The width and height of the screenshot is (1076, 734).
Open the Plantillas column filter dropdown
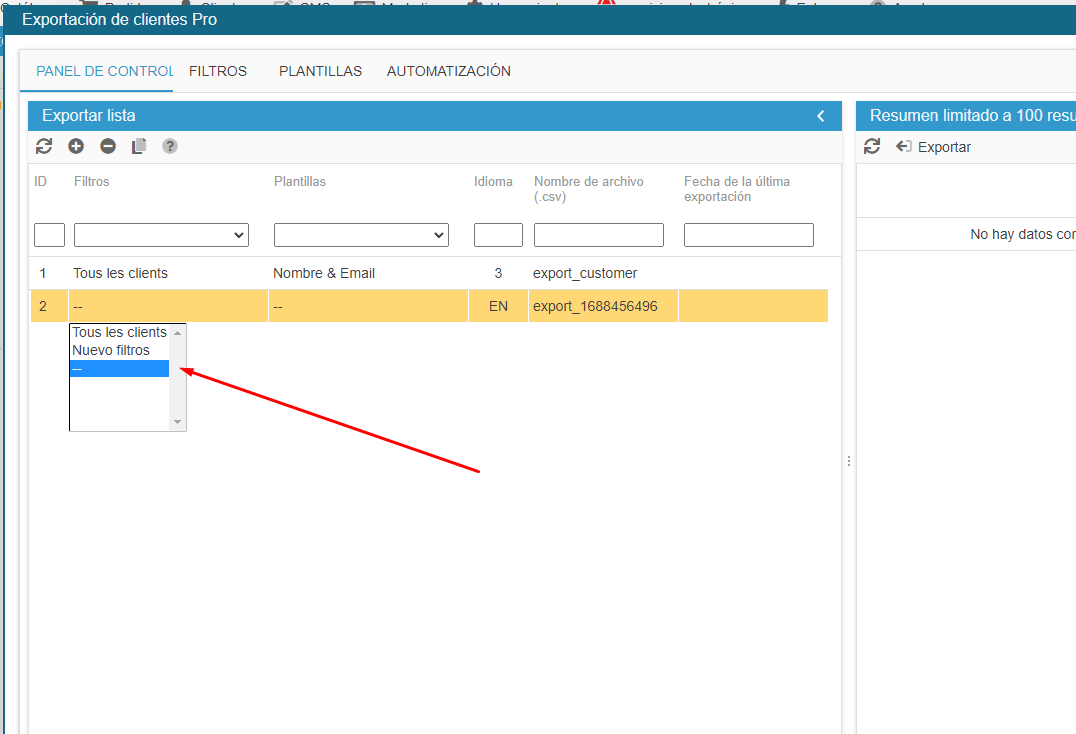[361, 235]
